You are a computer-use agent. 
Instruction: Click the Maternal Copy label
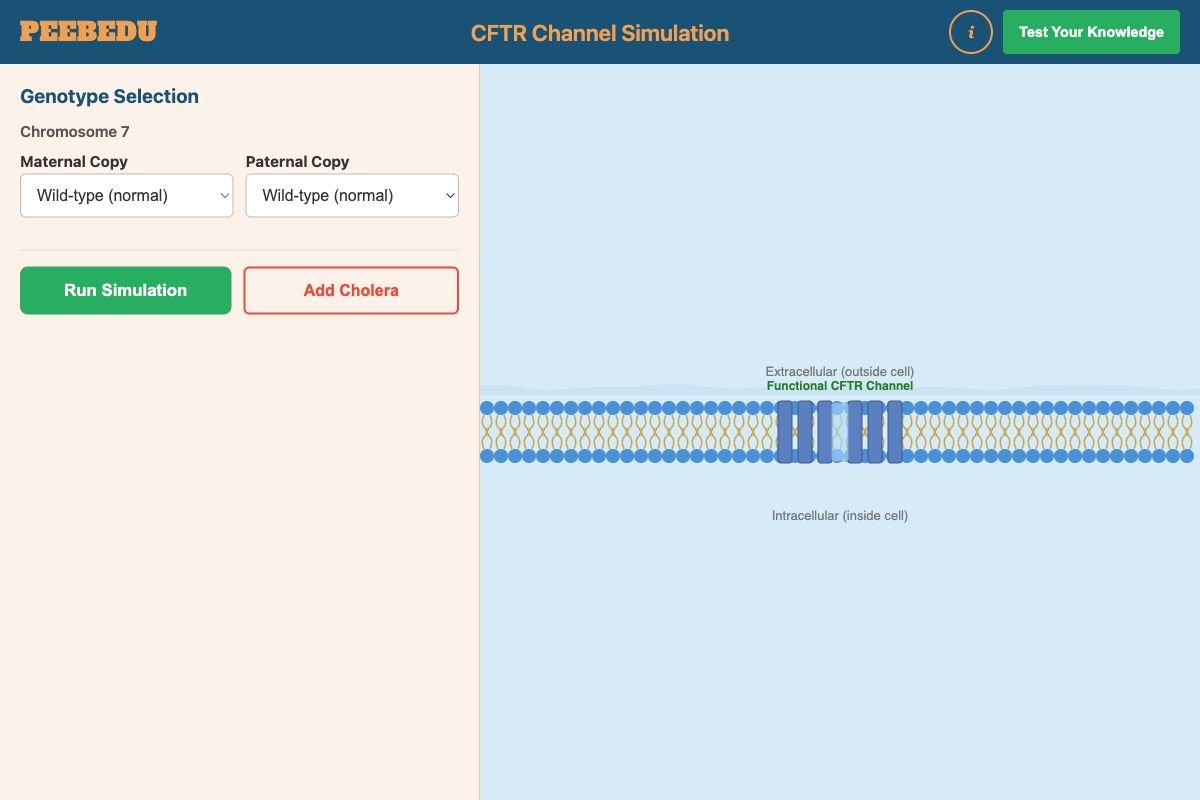[x=73, y=161]
